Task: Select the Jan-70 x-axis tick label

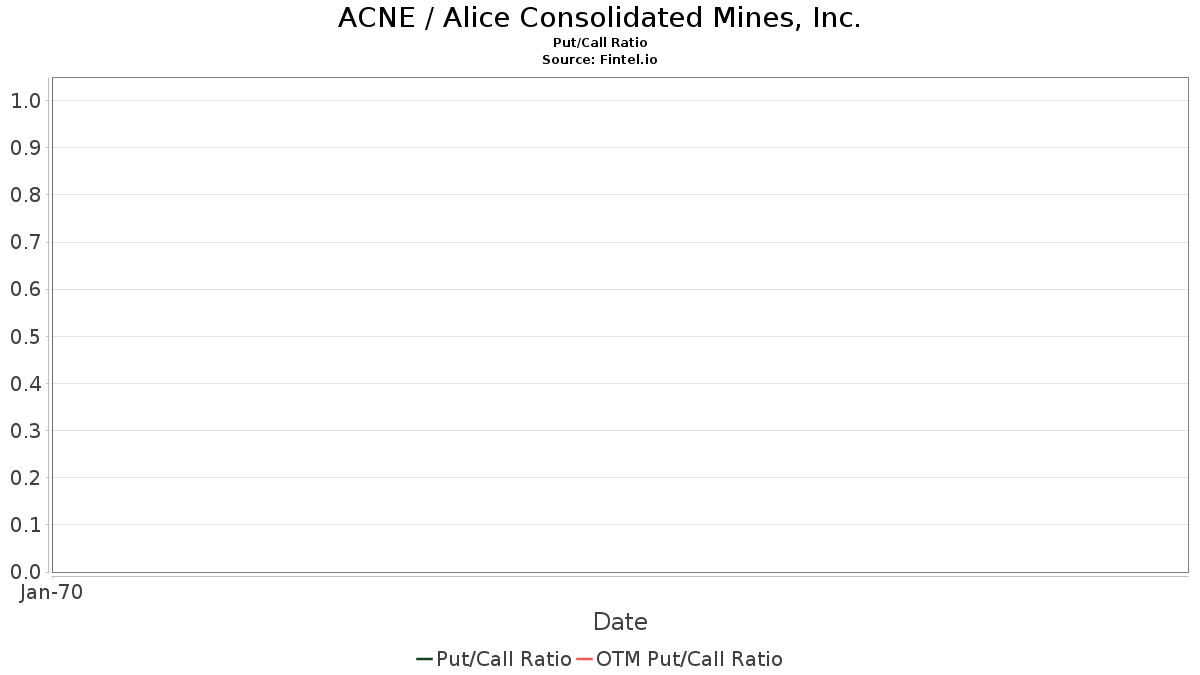Action: click(x=51, y=592)
